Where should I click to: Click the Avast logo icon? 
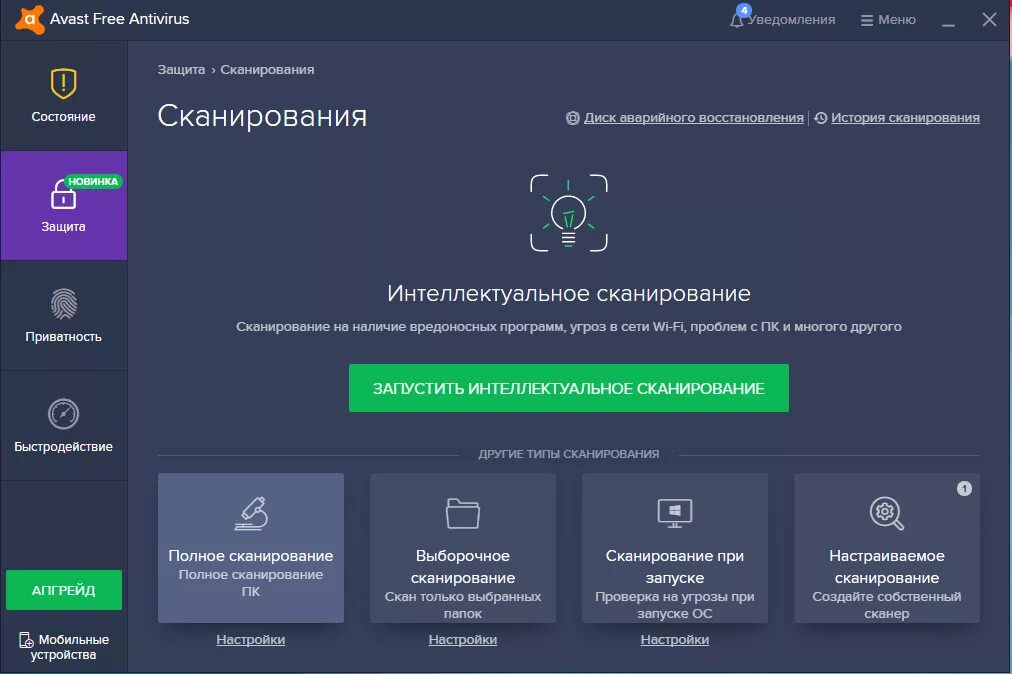coord(30,19)
